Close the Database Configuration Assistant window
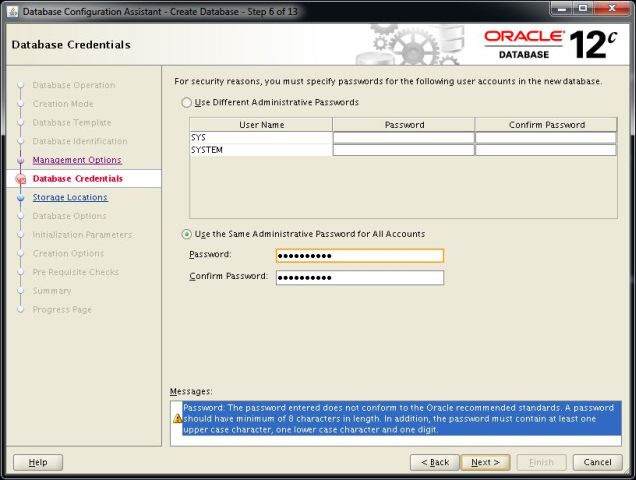Screen dimensions: 636x480 tap(612, 9)
